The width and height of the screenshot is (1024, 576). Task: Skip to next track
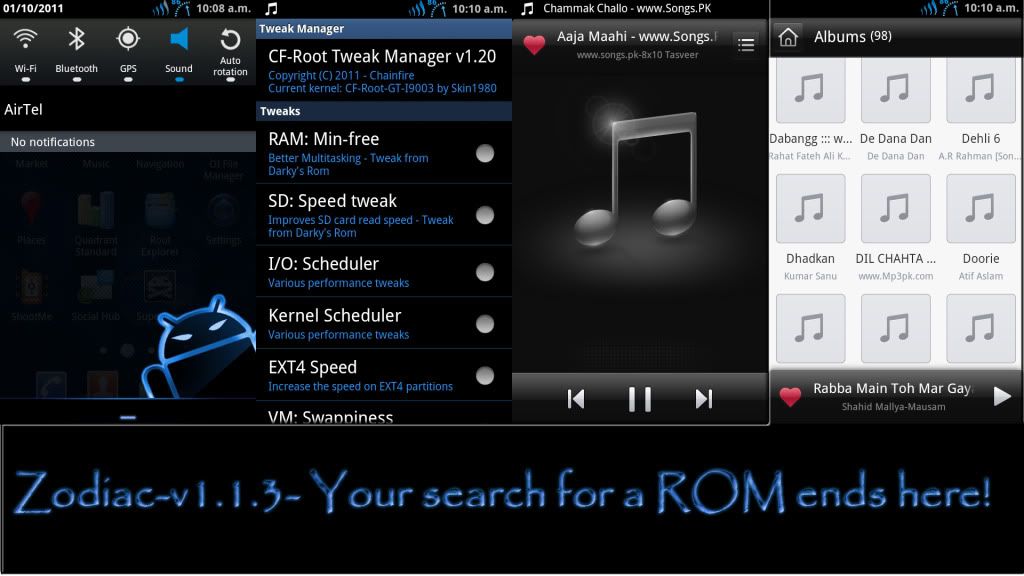click(x=704, y=399)
